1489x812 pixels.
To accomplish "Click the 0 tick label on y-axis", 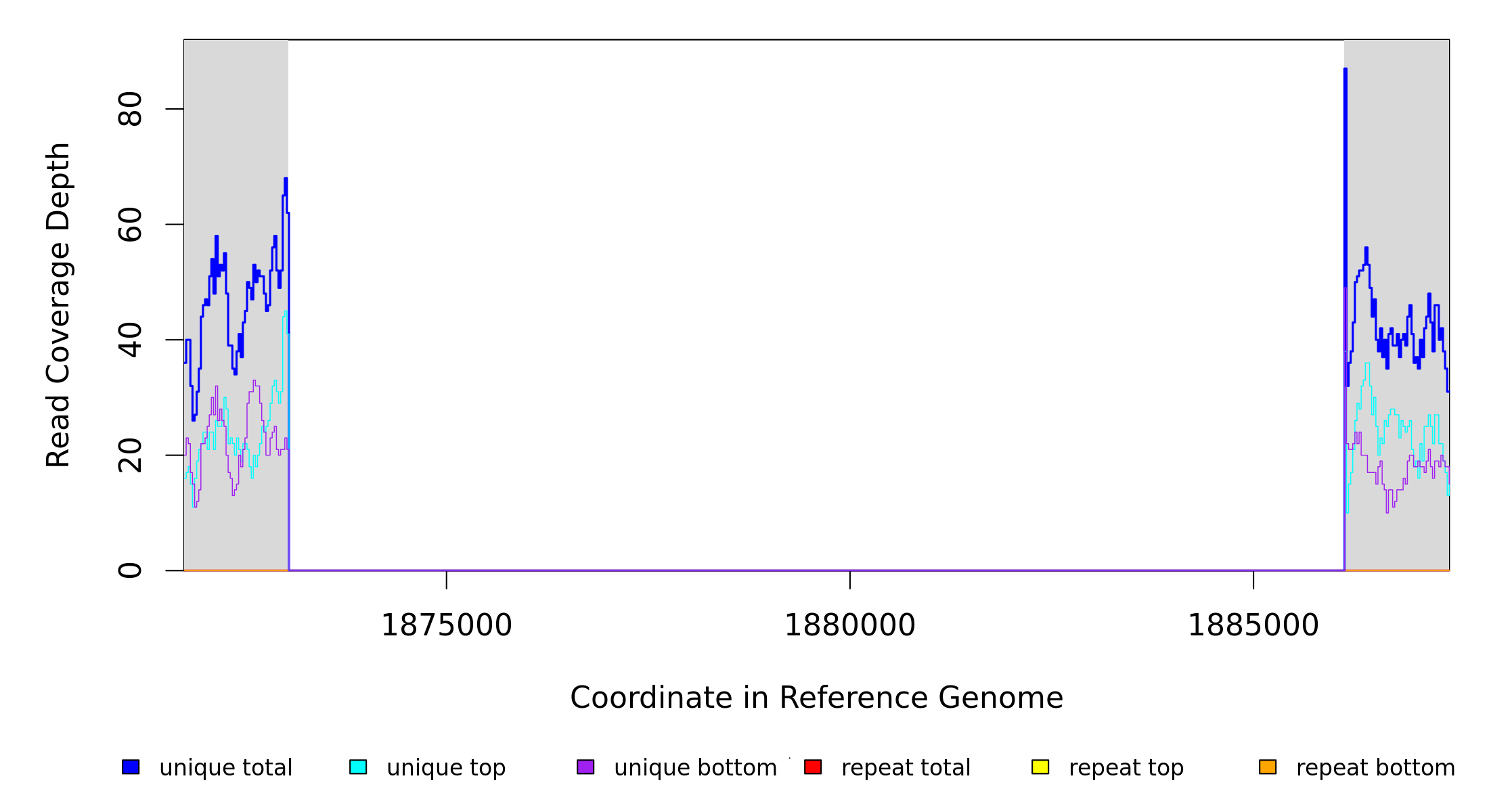I will tap(130, 570).
